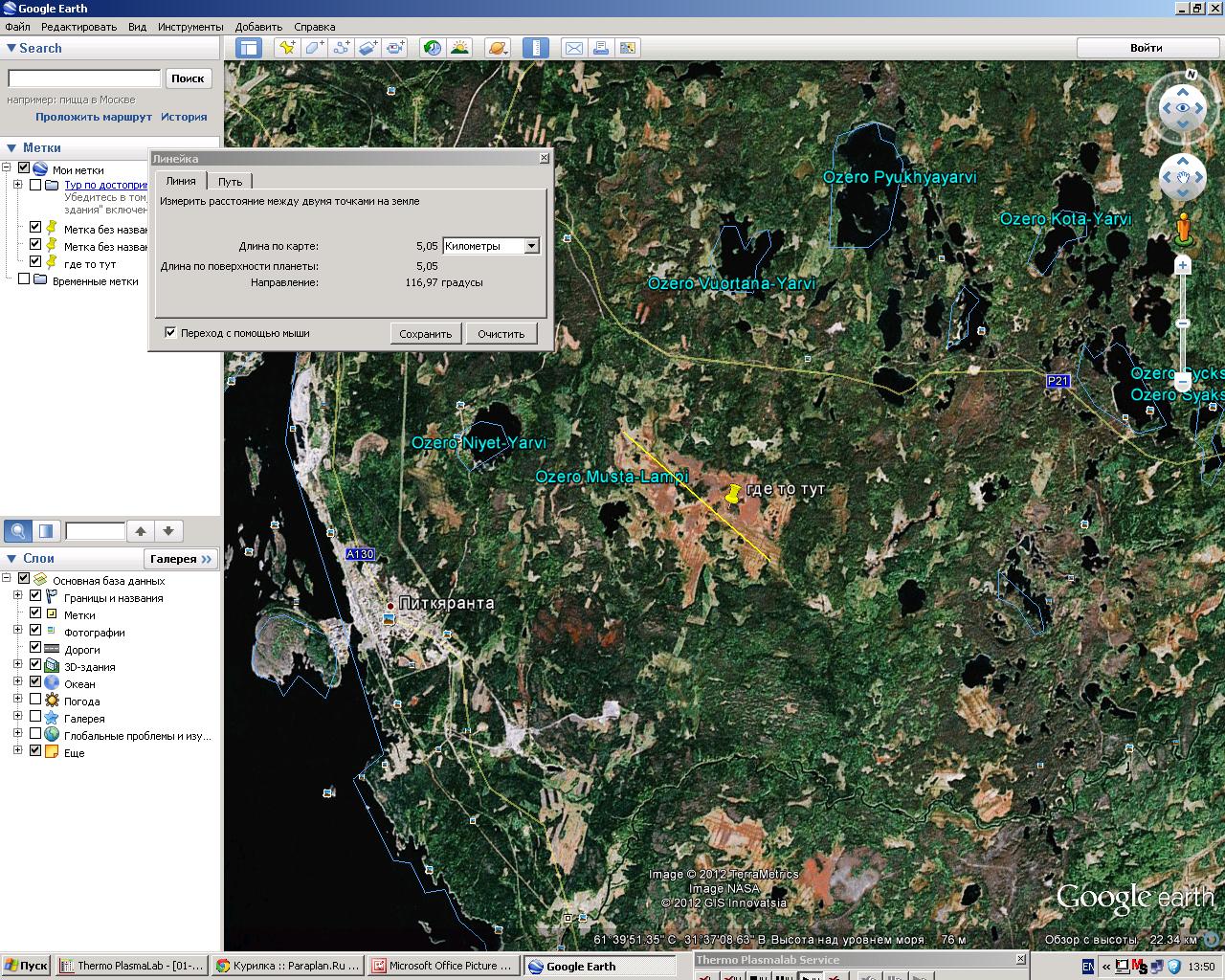
Task: Record a tour with the camera icon
Action: (396, 48)
